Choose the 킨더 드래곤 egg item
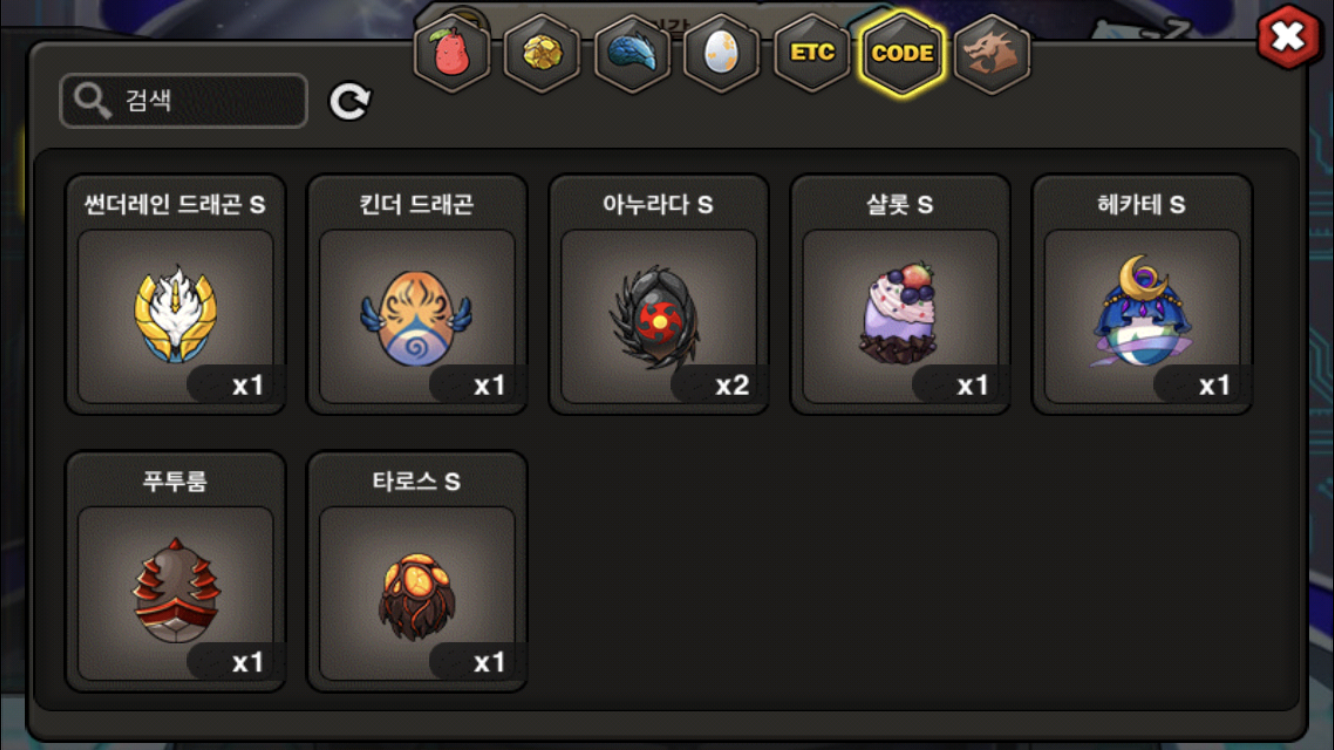This screenshot has height=750, width=1334. (x=417, y=295)
